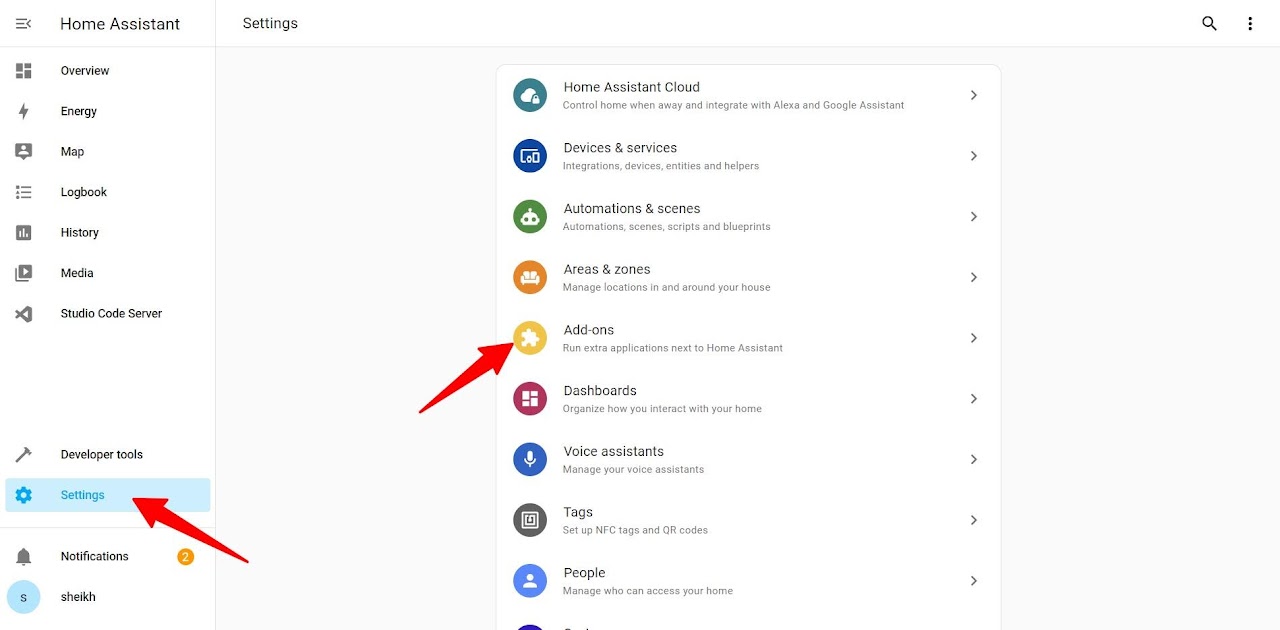The image size is (1280, 630).
Task: Expand Dashboards chevron arrow
Action: [x=974, y=399]
